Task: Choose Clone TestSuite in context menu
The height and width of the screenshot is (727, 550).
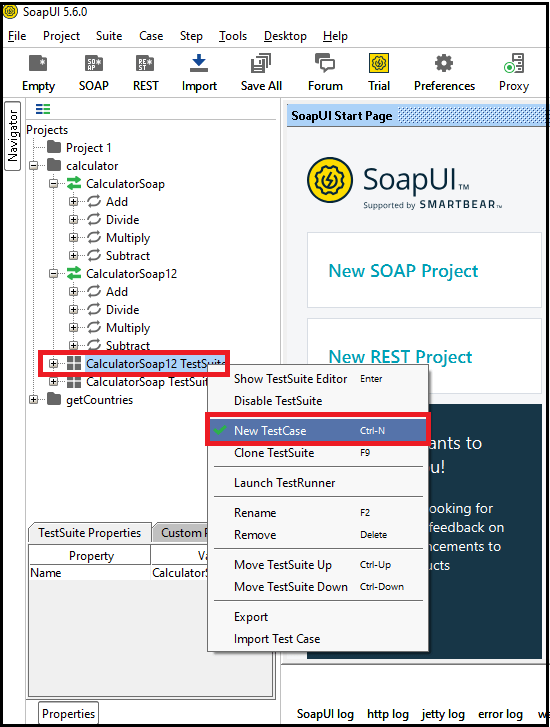Action: pos(317,453)
